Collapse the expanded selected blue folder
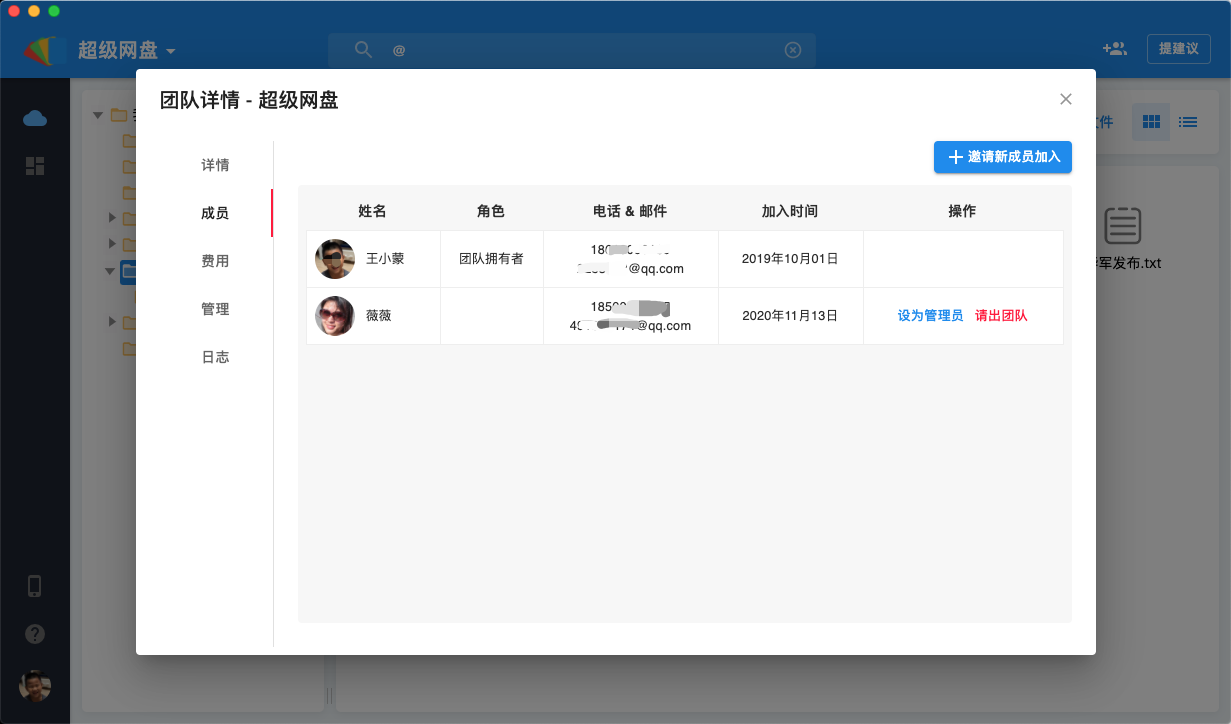This screenshot has width=1231, height=724. pyautogui.click(x=110, y=271)
